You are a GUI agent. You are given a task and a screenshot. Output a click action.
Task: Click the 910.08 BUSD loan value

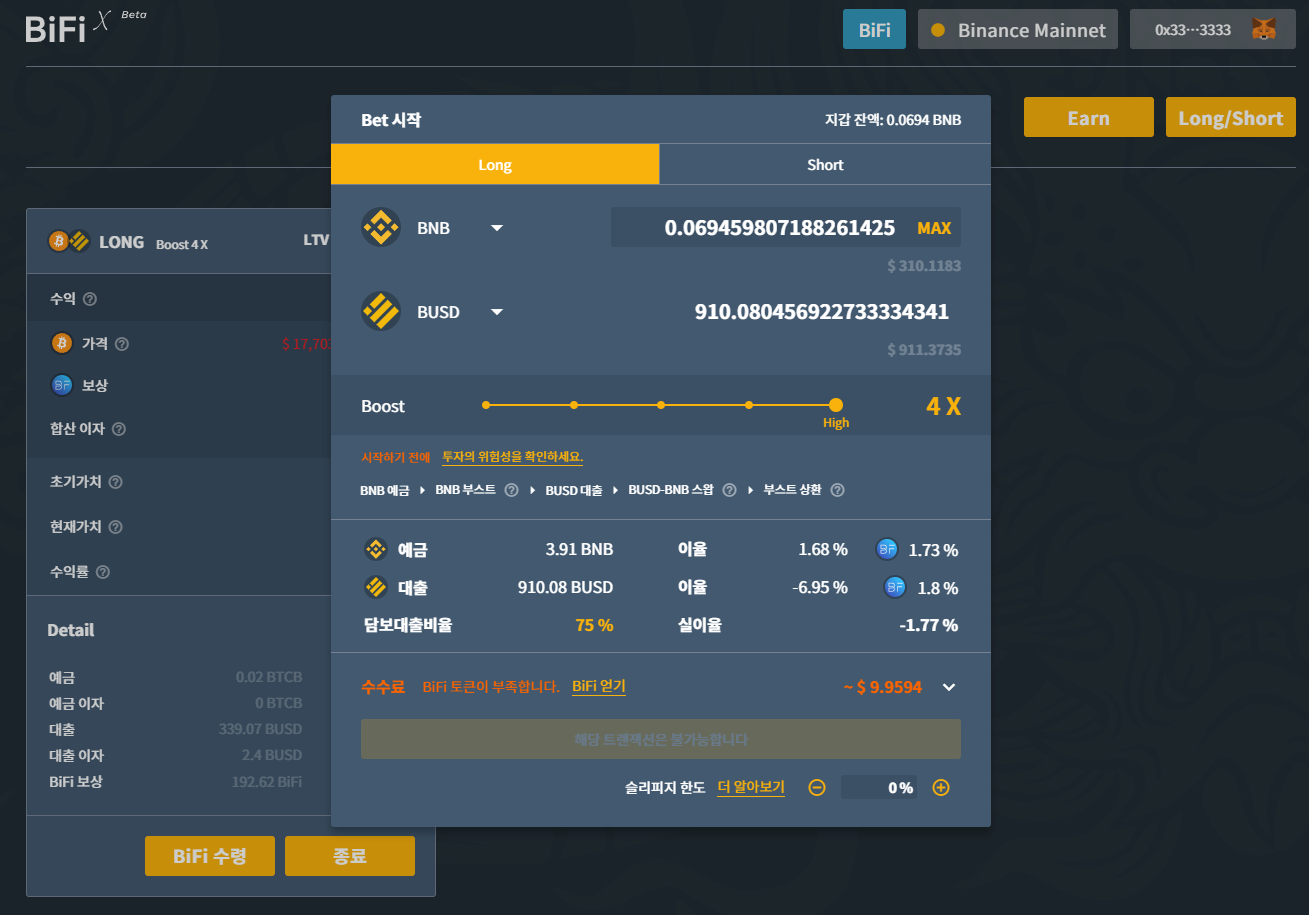[565, 587]
